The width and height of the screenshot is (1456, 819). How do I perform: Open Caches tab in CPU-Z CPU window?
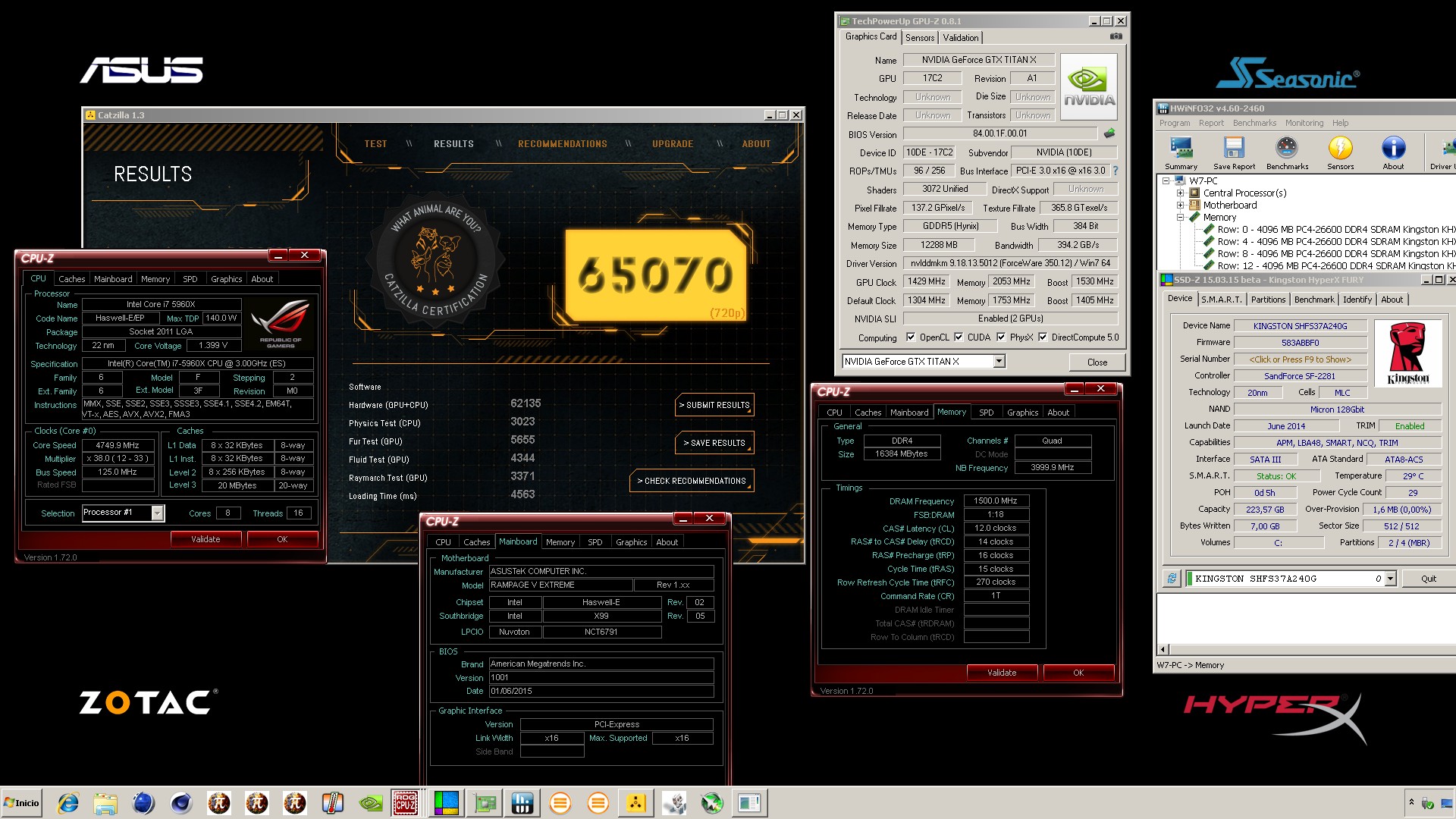click(71, 279)
